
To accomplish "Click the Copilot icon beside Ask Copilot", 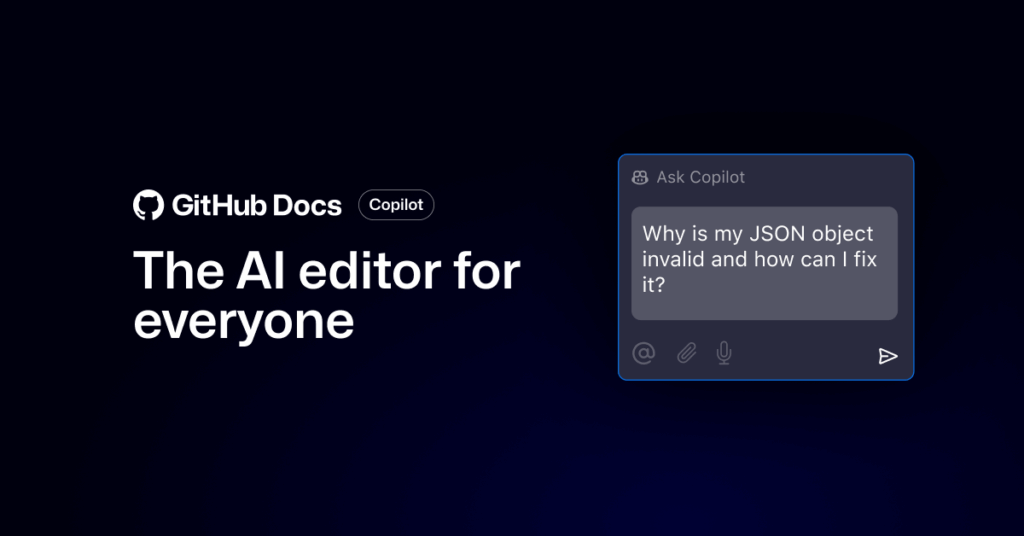I will click(640, 178).
